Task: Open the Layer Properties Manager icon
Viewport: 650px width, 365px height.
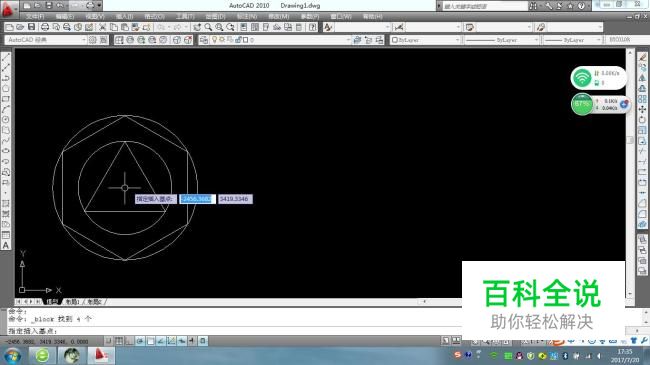Action: coord(204,40)
